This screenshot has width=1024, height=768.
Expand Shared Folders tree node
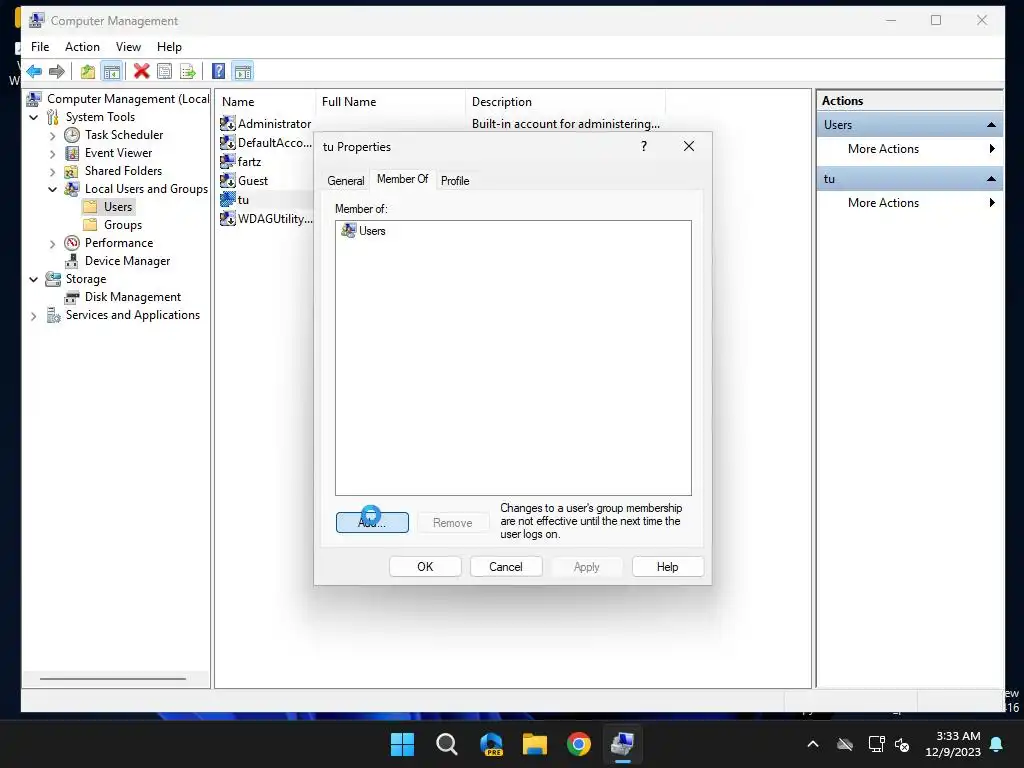pyautogui.click(x=53, y=171)
